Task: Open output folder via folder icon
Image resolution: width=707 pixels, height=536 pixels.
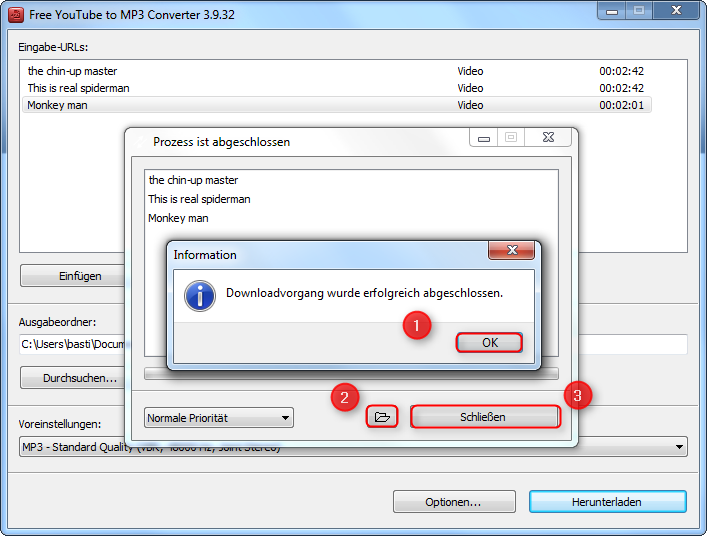Action: click(x=382, y=417)
